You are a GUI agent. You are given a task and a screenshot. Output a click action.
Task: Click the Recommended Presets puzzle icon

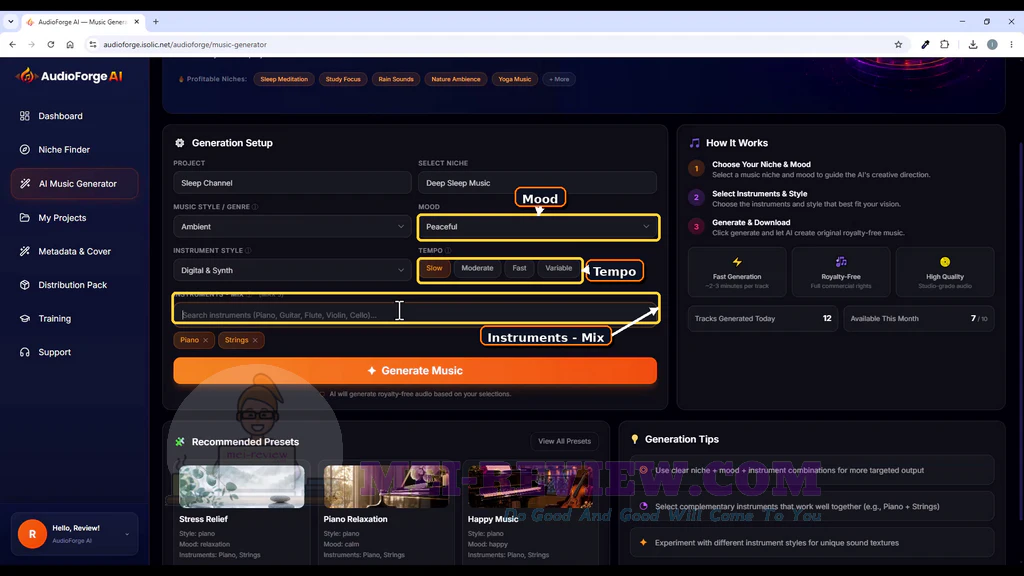180,442
